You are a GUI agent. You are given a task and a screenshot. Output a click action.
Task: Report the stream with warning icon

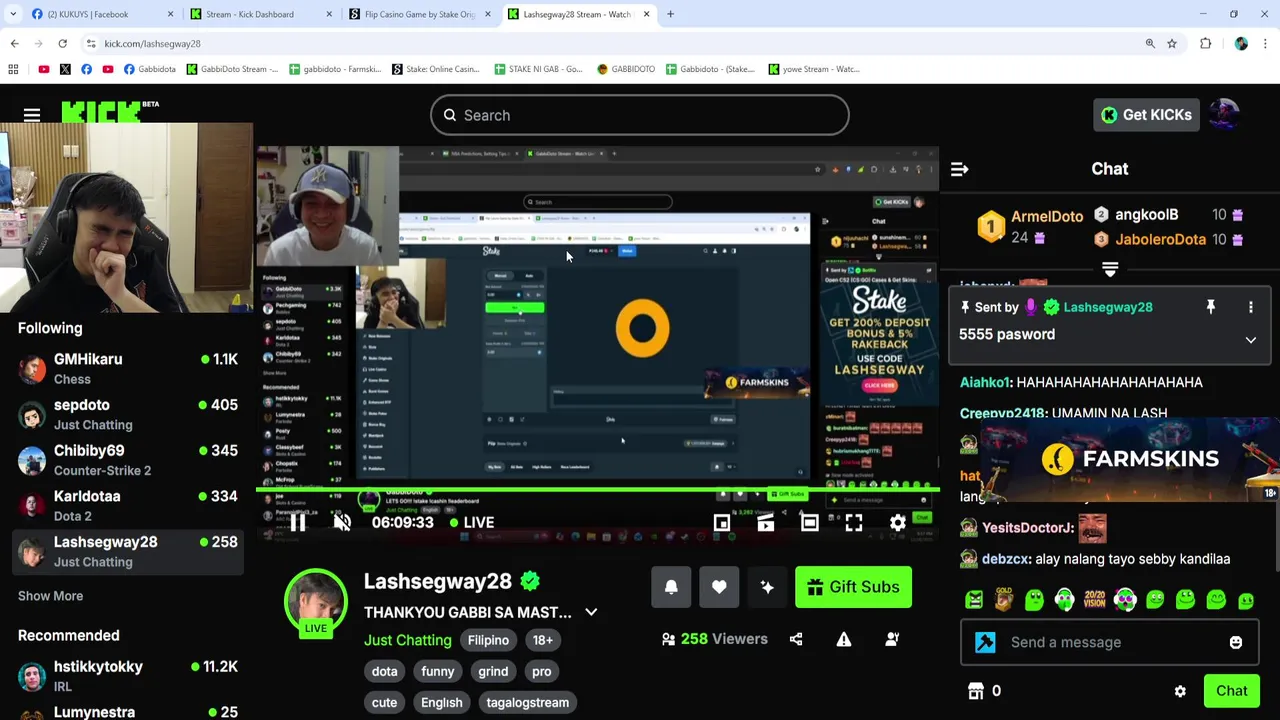tap(844, 639)
